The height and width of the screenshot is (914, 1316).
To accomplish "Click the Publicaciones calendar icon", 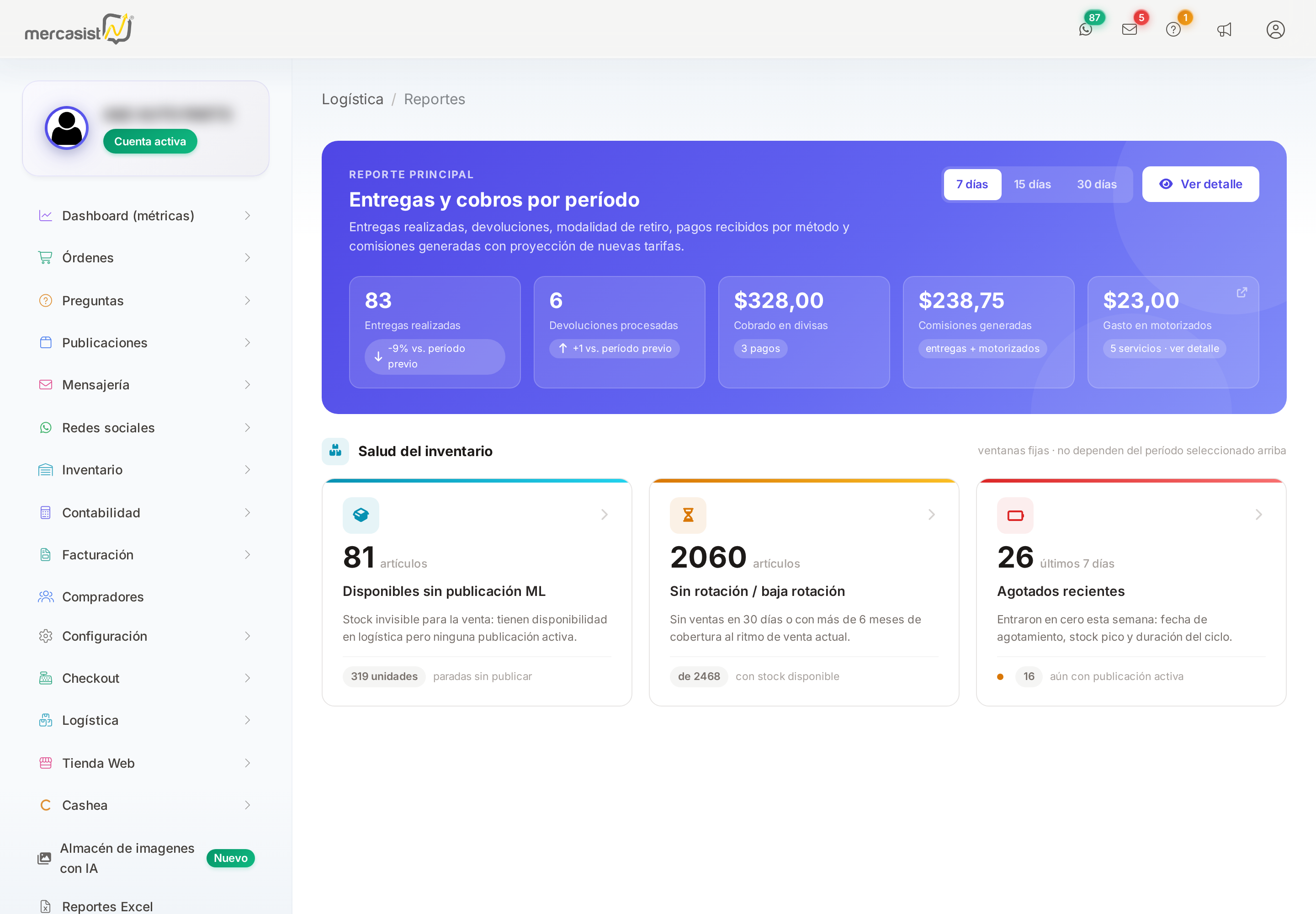I will [x=45, y=342].
